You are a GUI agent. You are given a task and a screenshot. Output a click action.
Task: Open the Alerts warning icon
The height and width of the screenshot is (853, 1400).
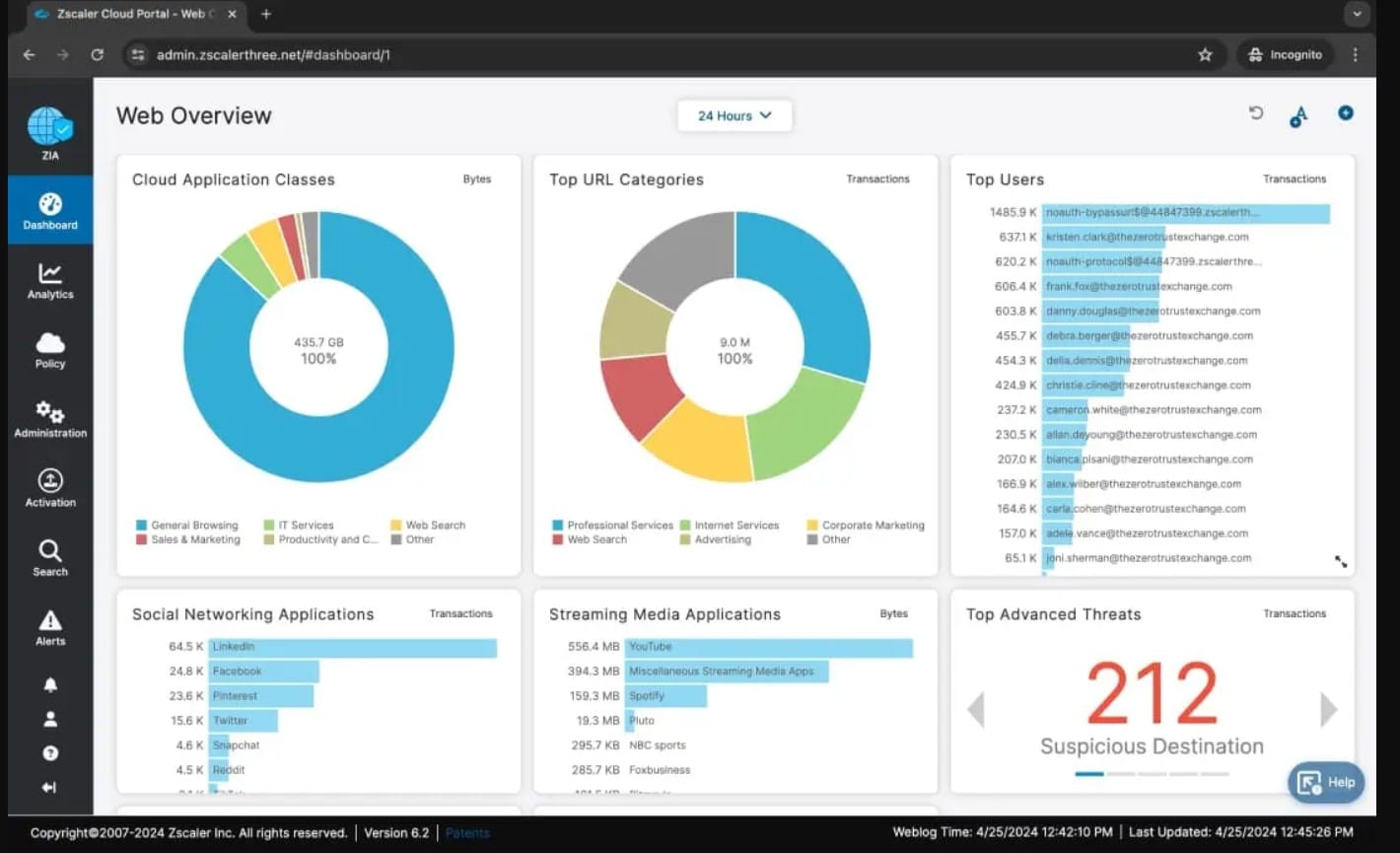50,627
